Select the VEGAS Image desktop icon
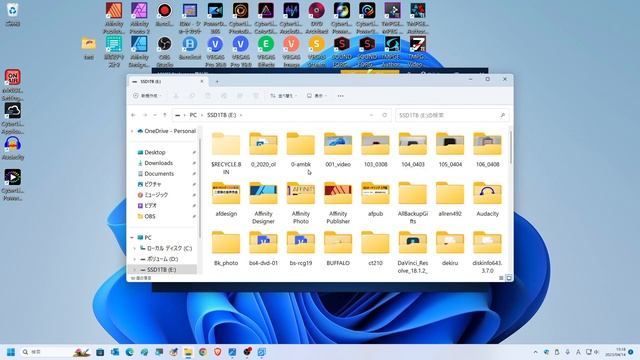Image resolution: width=640 pixels, height=360 pixels. [291, 52]
